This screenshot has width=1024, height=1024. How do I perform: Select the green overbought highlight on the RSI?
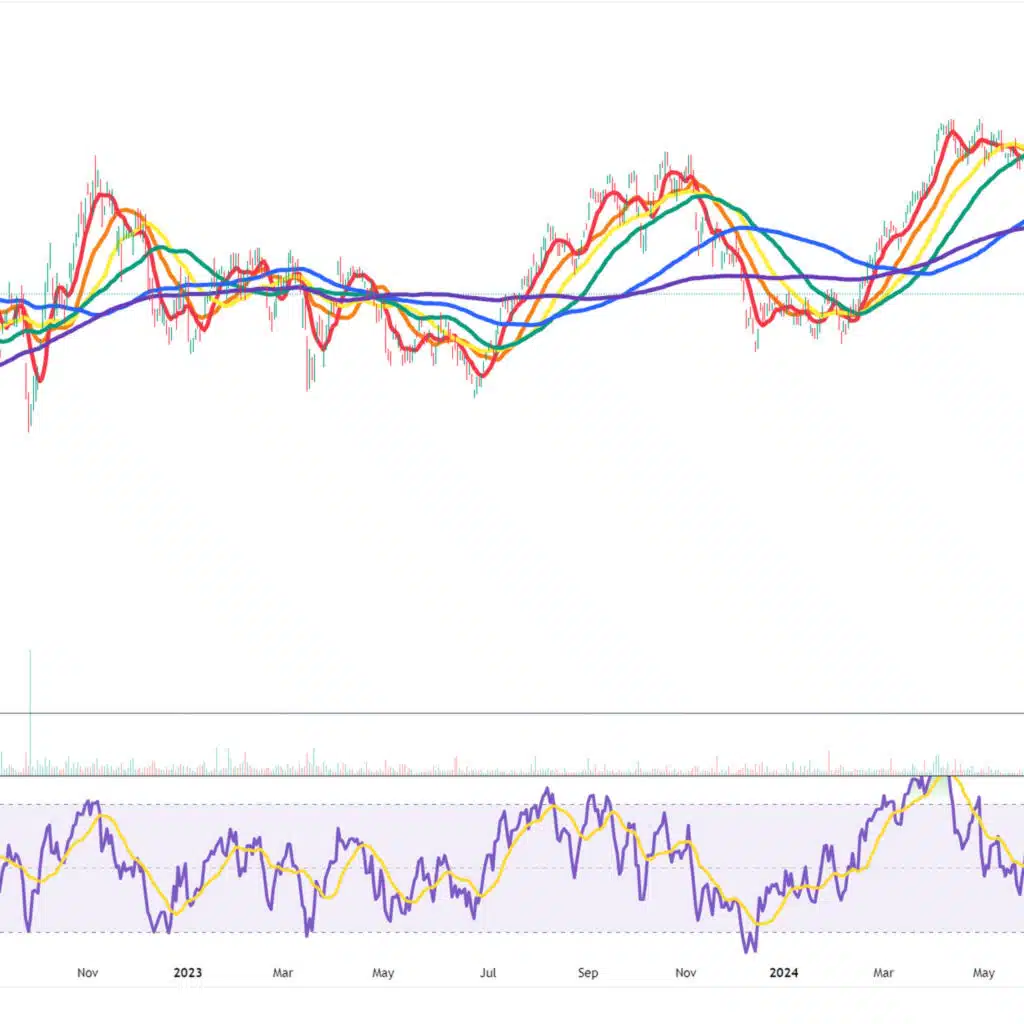[x=939, y=786]
